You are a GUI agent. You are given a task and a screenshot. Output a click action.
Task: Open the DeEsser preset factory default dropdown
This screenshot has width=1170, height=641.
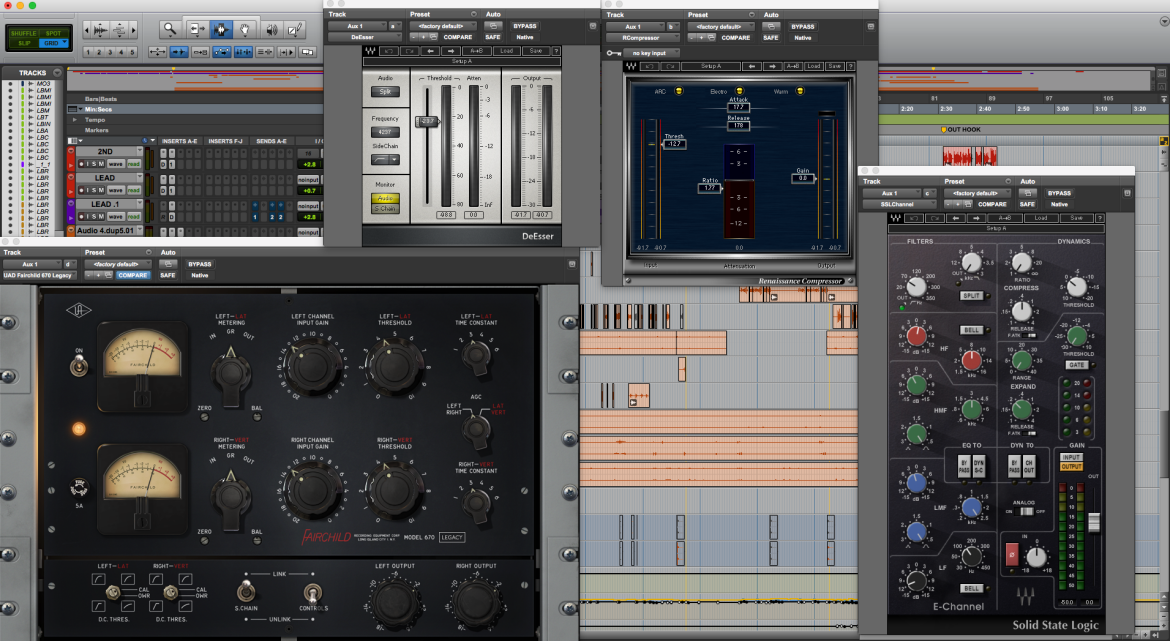coord(442,26)
